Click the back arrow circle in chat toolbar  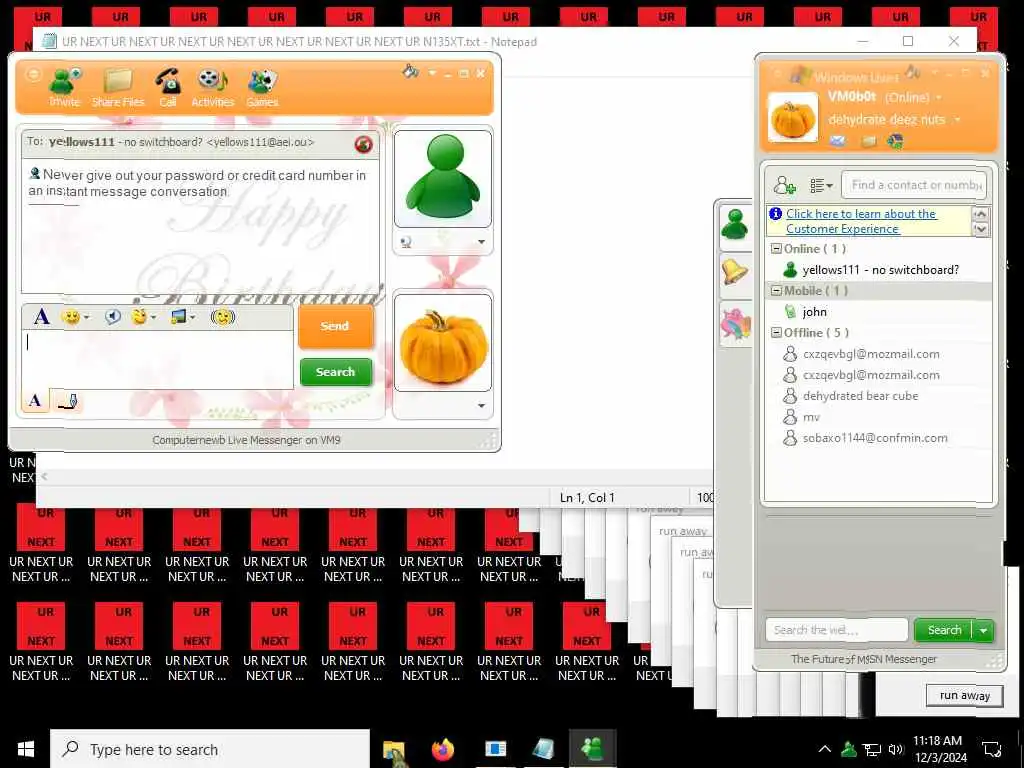(33, 74)
